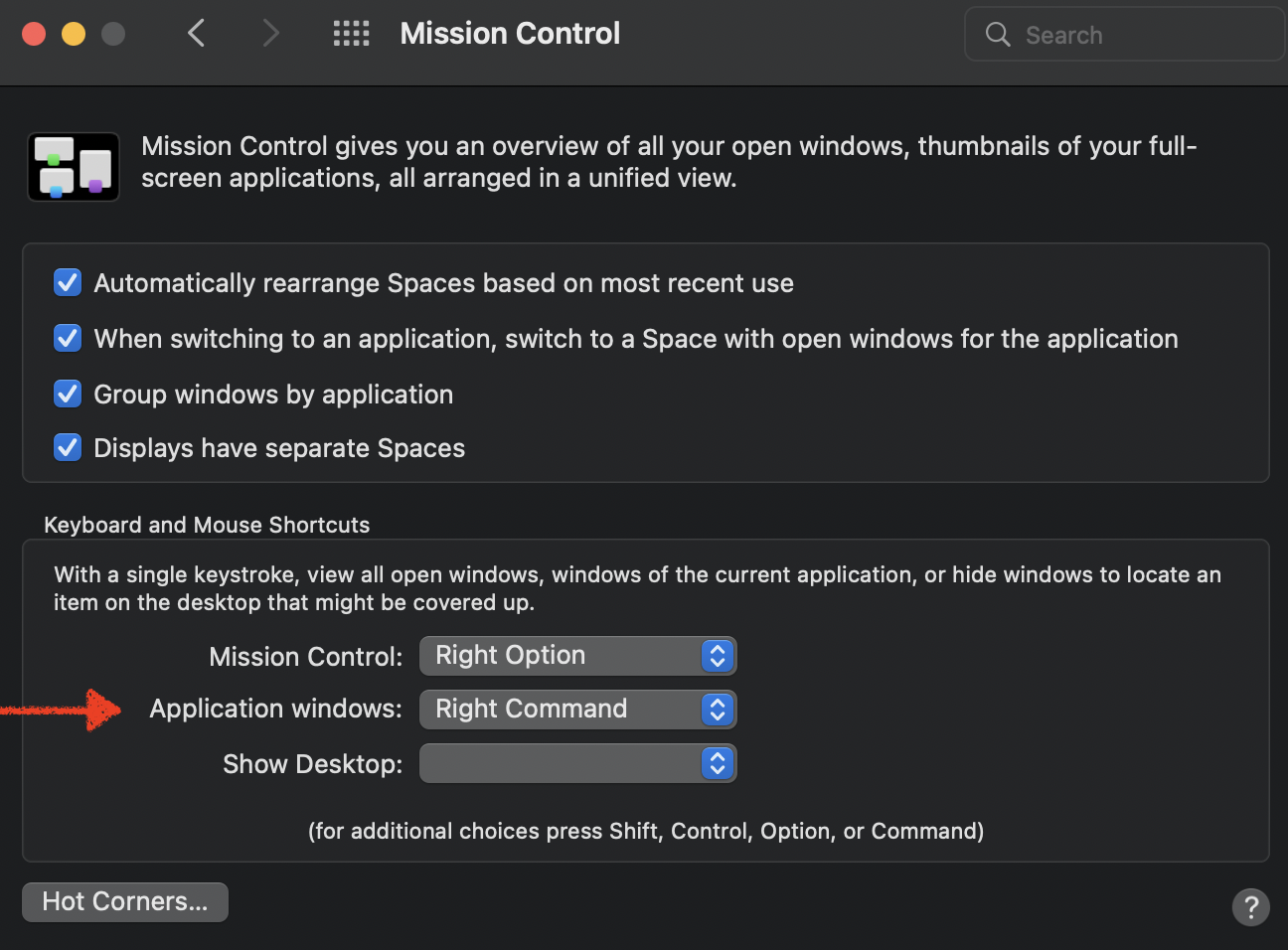Expand the Show Desktop shortcut dropdown
Screen dimensions: 1288x950
click(x=577, y=763)
